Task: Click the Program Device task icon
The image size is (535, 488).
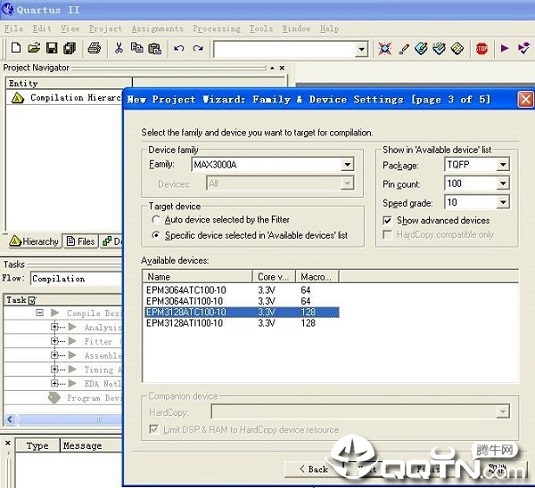Action: pyautogui.click(x=54, y=398)
